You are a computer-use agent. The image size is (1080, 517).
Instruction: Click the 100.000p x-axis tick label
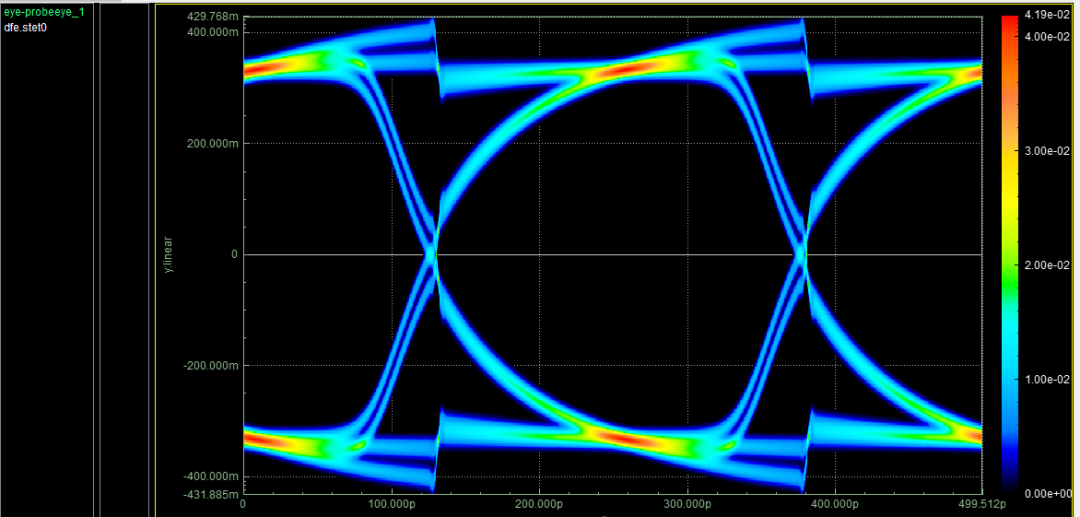tap(392, 505)
